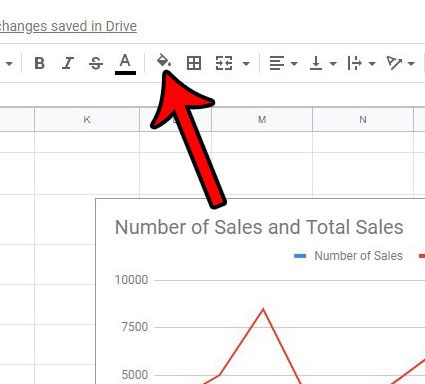Click the merge cells icon
Viewport: 425px width, 384px height.
(224, 63)
